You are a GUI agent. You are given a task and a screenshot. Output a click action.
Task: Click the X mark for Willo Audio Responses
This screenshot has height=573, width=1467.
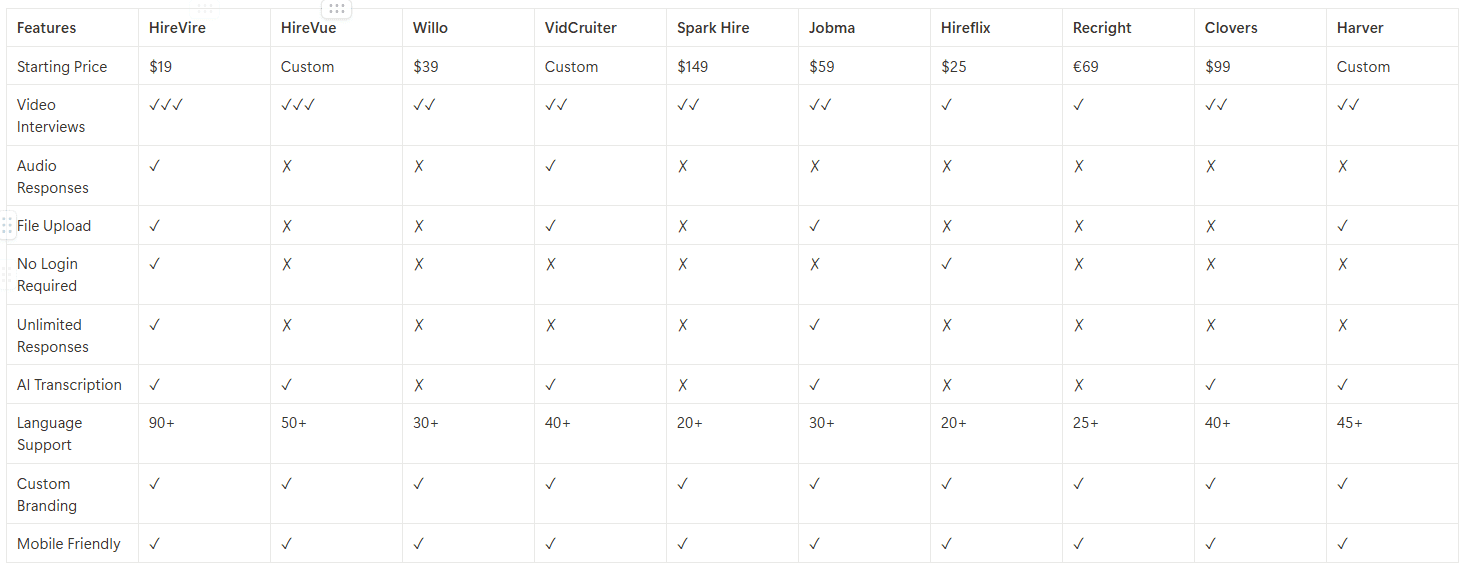[419, 166]
